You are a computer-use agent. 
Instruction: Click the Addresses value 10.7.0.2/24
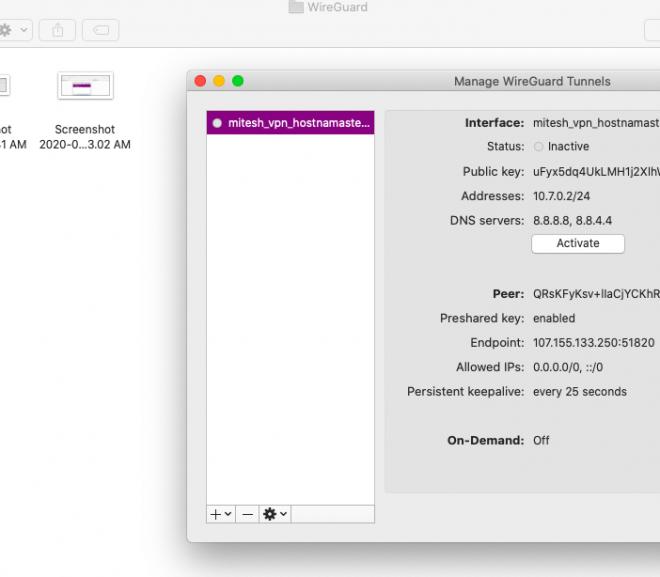pos(562,196)
